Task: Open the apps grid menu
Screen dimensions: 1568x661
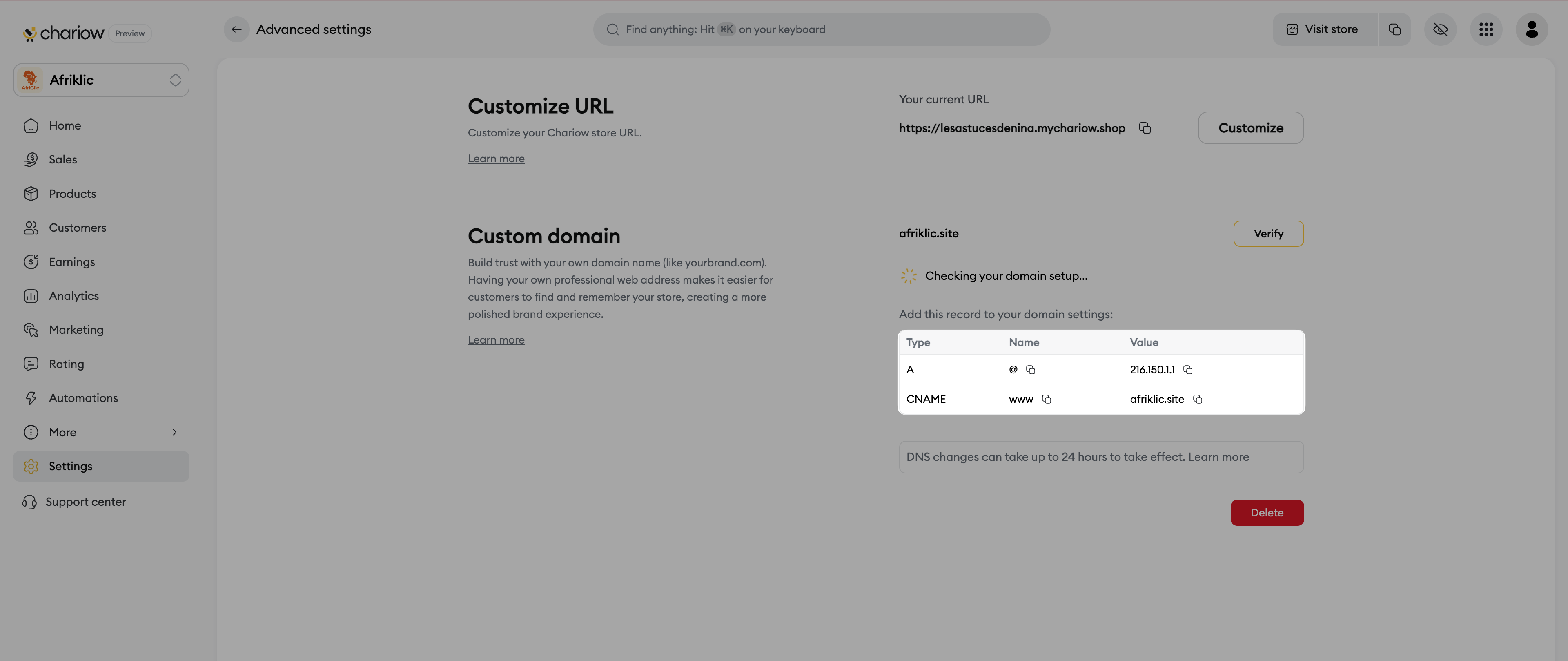Action: tap(1486, 29)
